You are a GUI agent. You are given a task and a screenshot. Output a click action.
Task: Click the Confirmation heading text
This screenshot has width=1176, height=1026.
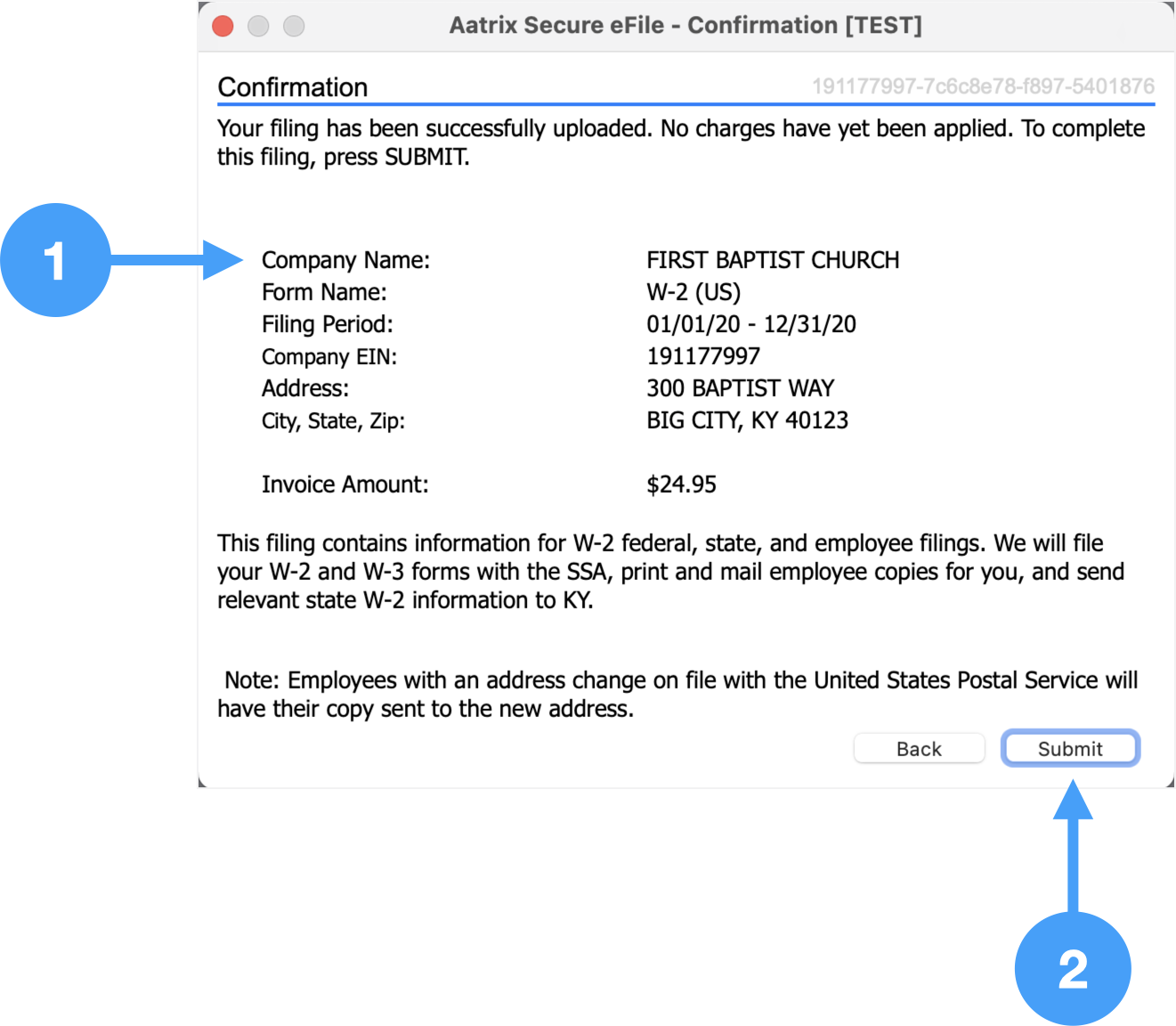(292, 87)
